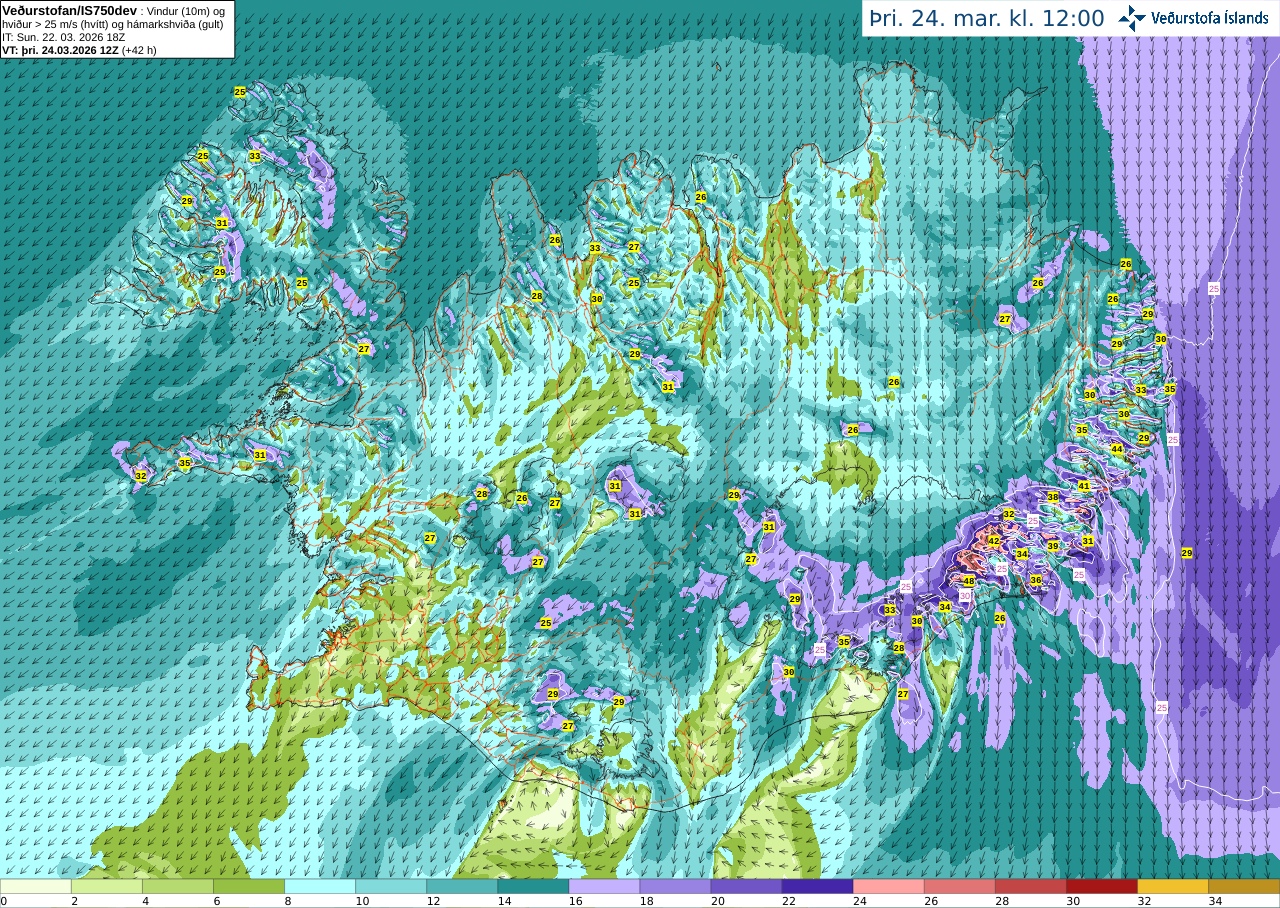Pick the light cyan 8–10 legend swatch
The height and width of the screenshot is (908, 1280).
tap(320, 886)
